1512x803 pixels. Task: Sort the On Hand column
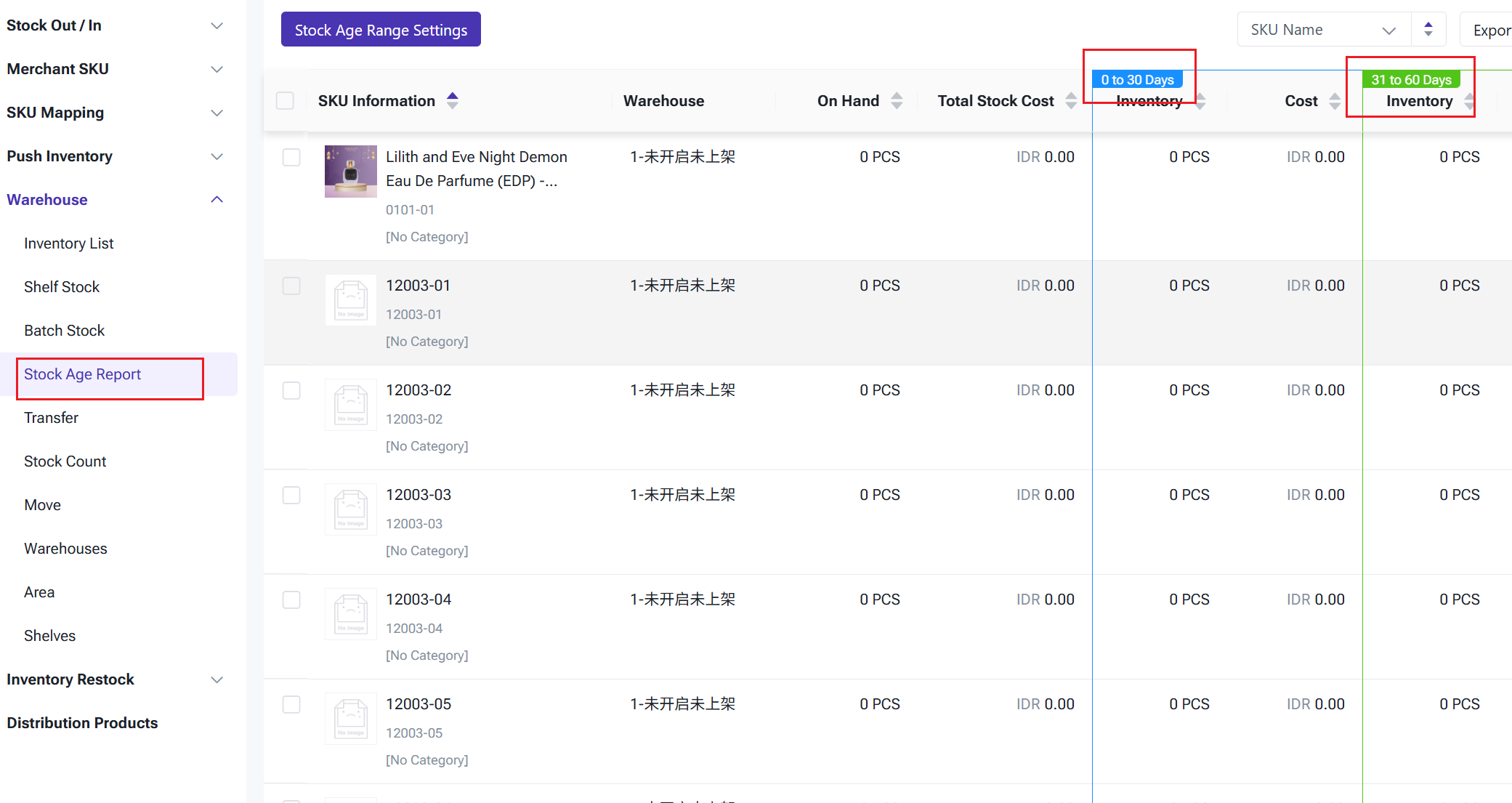[897, 100]
